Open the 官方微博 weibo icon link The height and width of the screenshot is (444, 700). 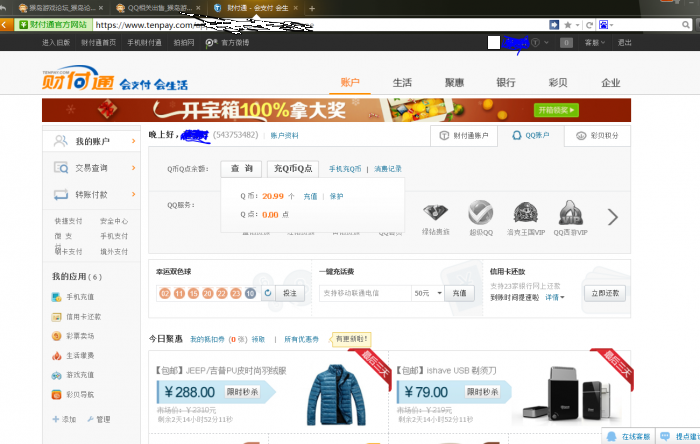coord(227,42)
